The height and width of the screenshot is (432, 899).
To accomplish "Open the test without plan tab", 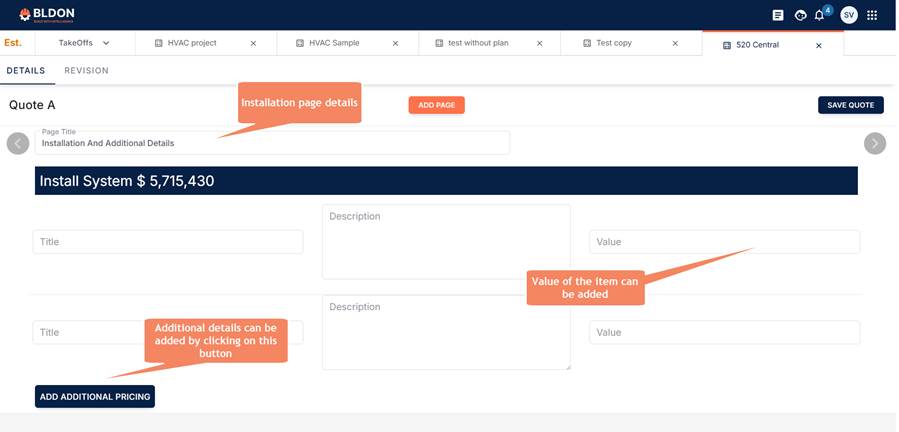I will 477,44.
